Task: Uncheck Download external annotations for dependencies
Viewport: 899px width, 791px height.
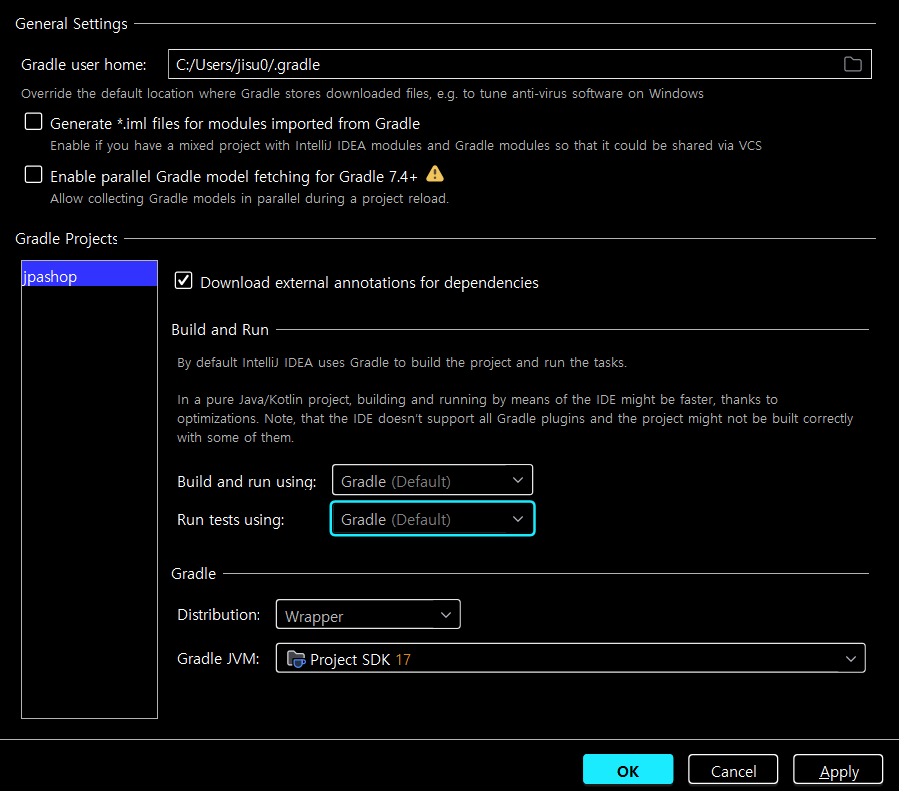Action: [183, 280]
